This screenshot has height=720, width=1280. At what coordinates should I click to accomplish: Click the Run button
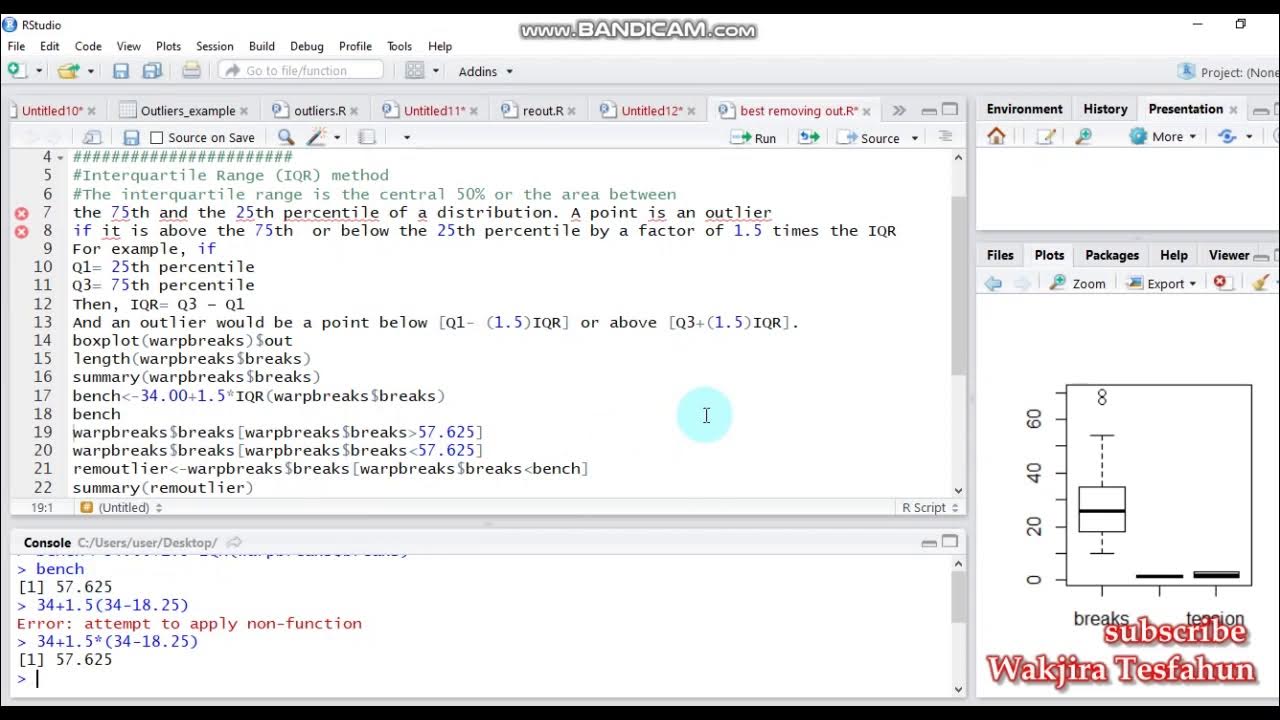[x=753, y=138]
